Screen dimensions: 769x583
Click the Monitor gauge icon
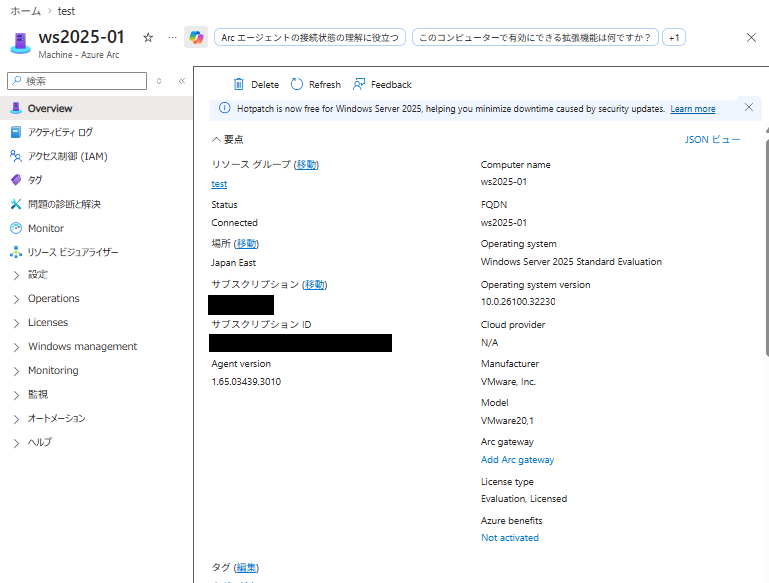tap(16, 228)
